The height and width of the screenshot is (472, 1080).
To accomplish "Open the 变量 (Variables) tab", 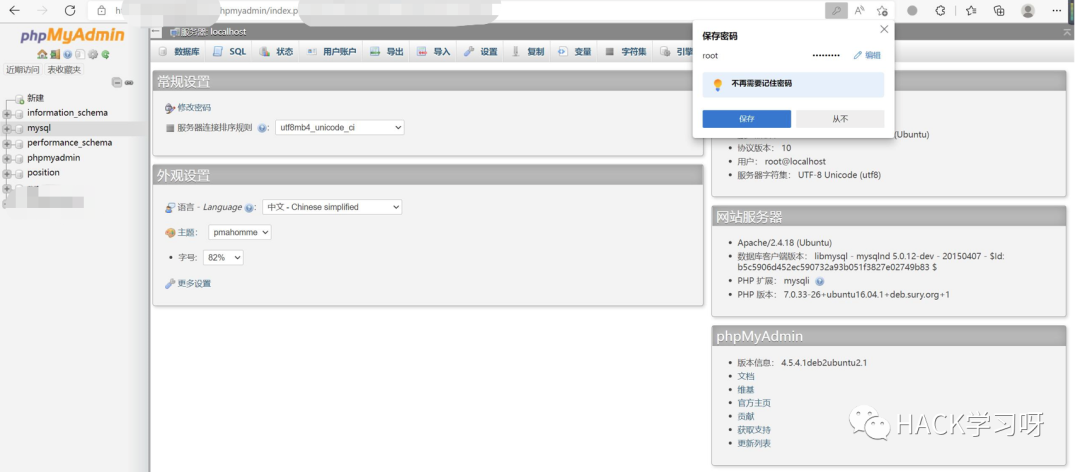I will coord(574,52).
